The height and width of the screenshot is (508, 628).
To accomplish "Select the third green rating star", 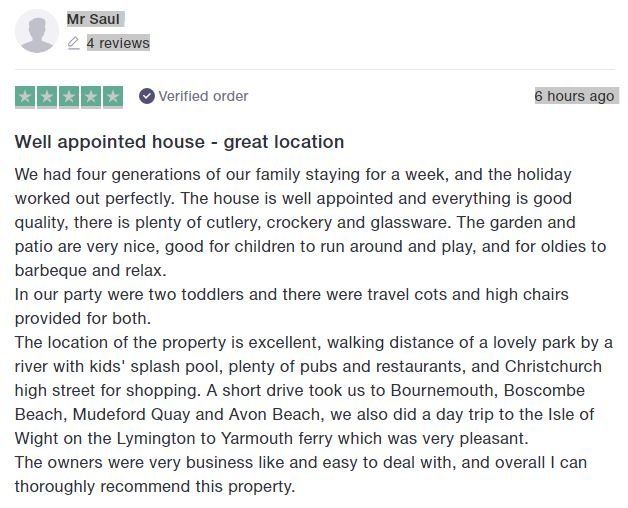I will click(69, 97).
